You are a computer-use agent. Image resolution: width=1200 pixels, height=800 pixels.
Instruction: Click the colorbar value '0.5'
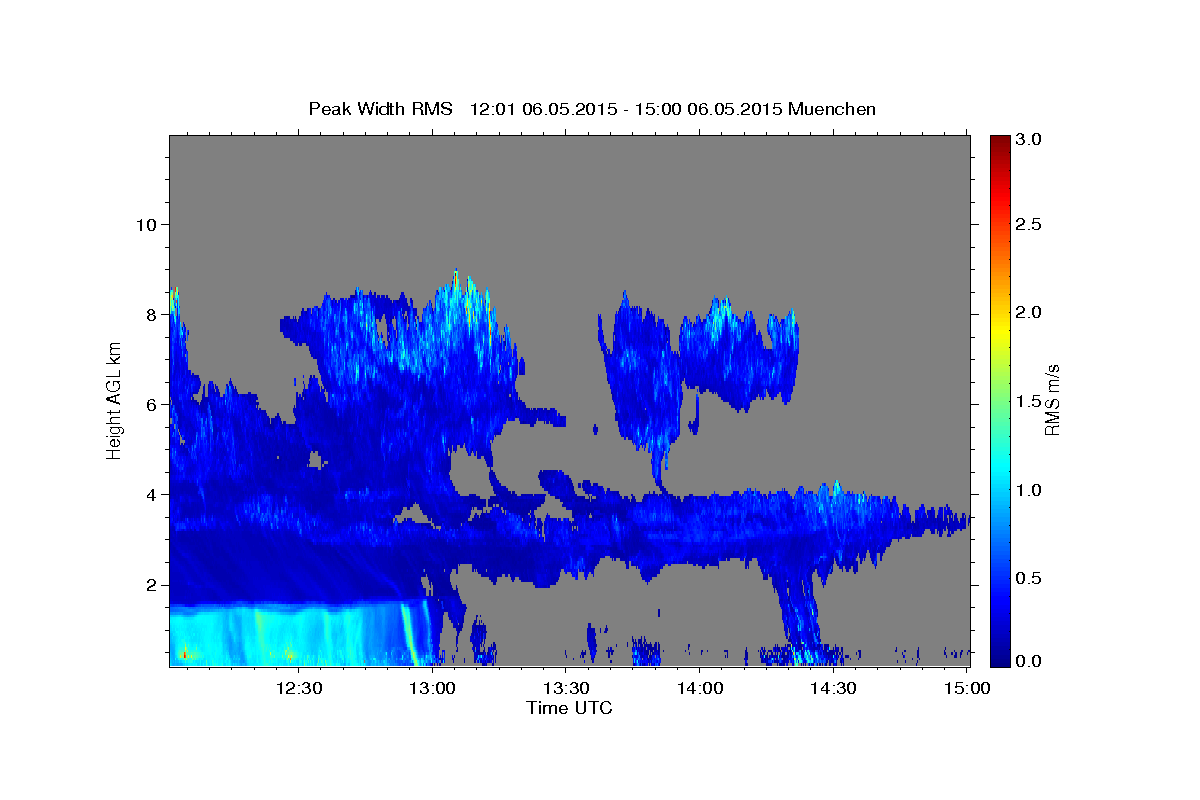1030,578
